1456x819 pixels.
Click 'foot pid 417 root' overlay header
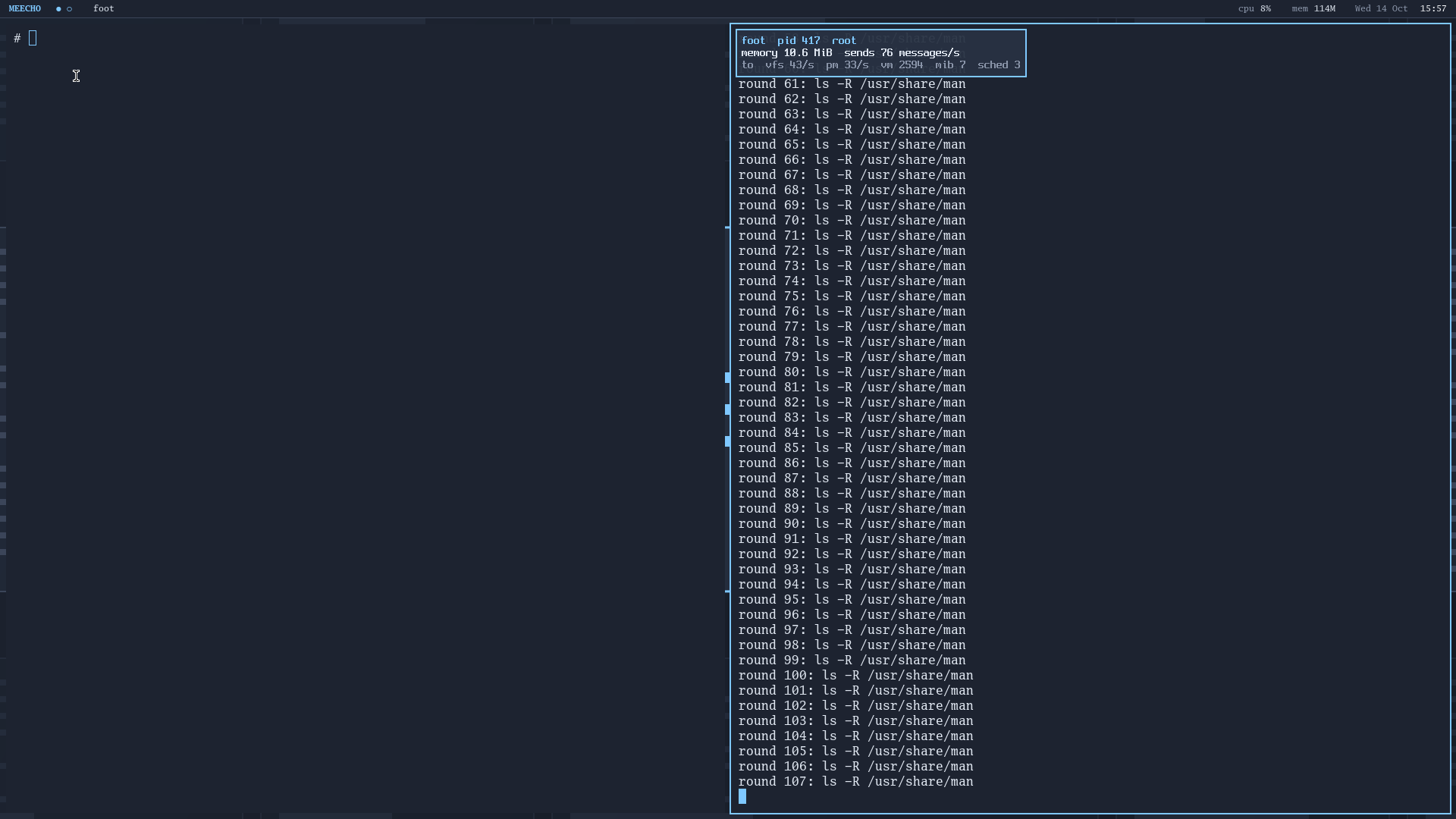(x=799, y=41)
